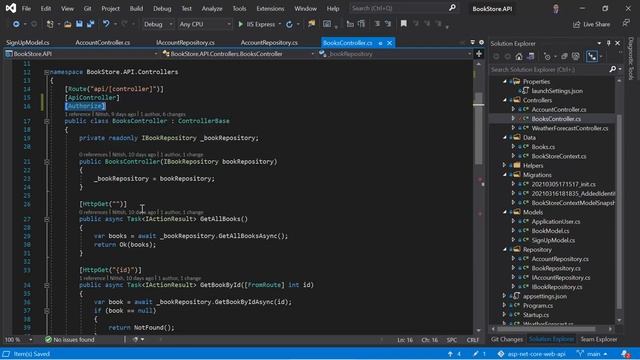The width and height of the screenshot is (640, 360).
Task: Undo the last edit via toolbar
Action: click(x=106, y=24)
